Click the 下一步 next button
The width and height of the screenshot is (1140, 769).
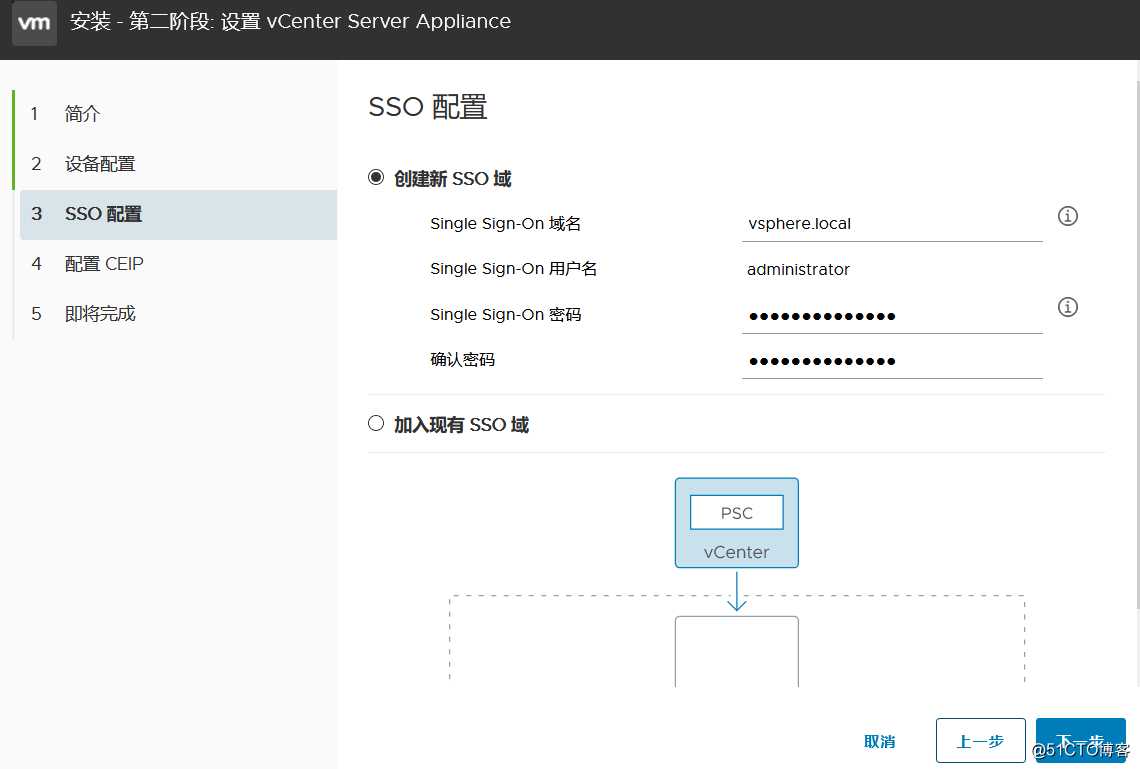[x=1080, y=741]
